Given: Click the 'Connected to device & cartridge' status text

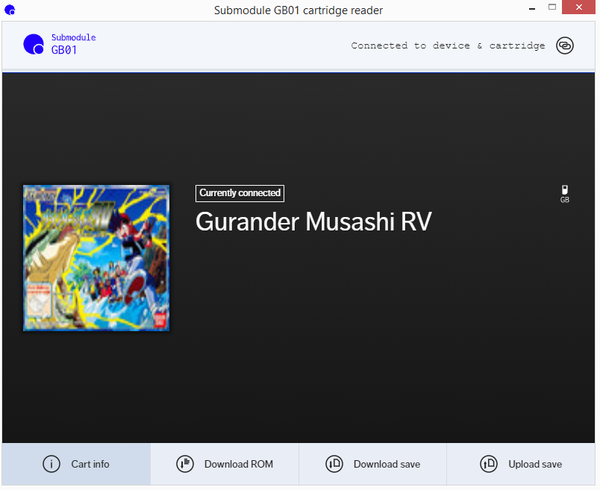Looking at the screenshot, I should pos(448,46).
